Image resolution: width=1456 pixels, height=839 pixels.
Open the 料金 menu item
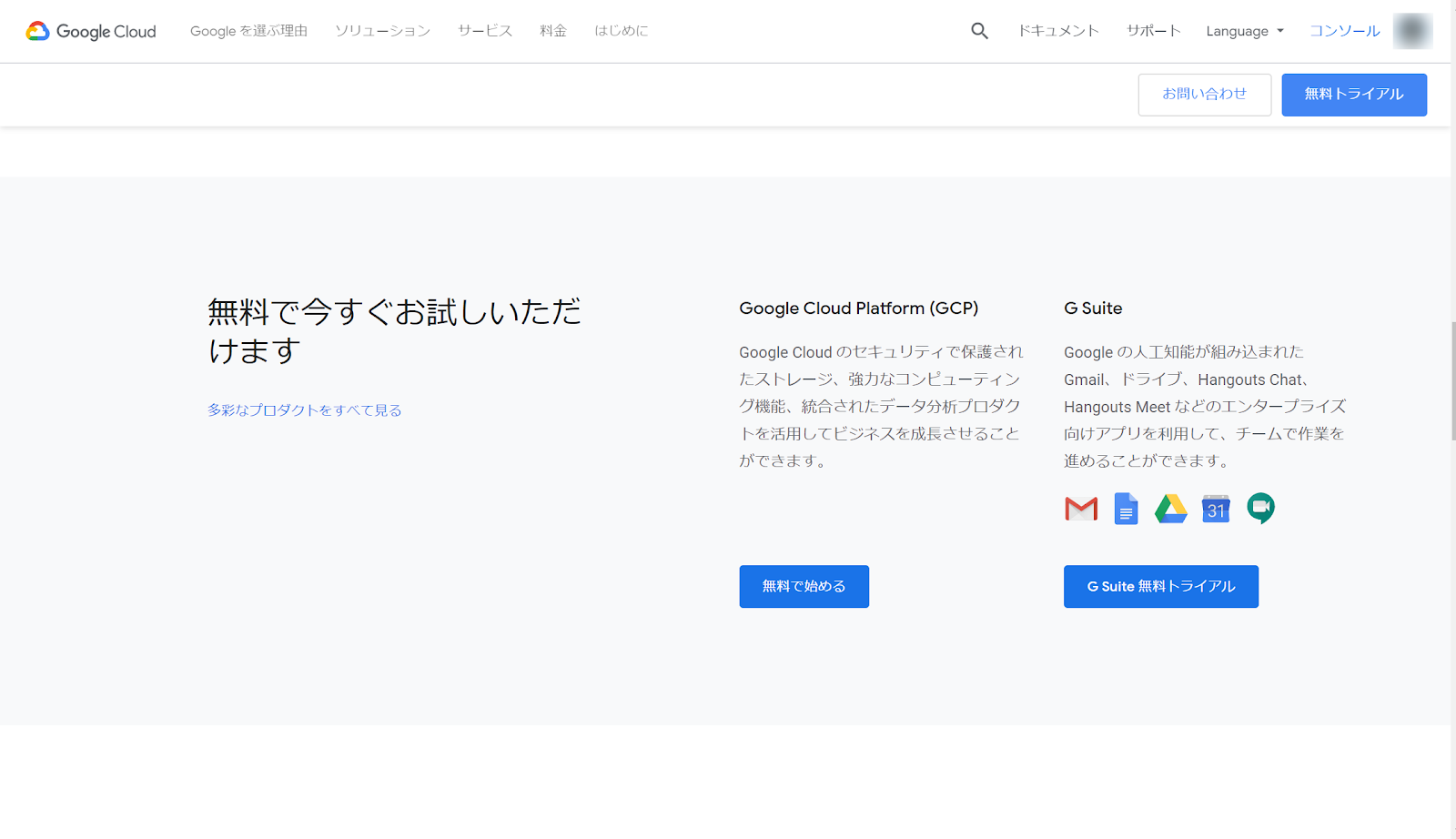coord(553,31)
